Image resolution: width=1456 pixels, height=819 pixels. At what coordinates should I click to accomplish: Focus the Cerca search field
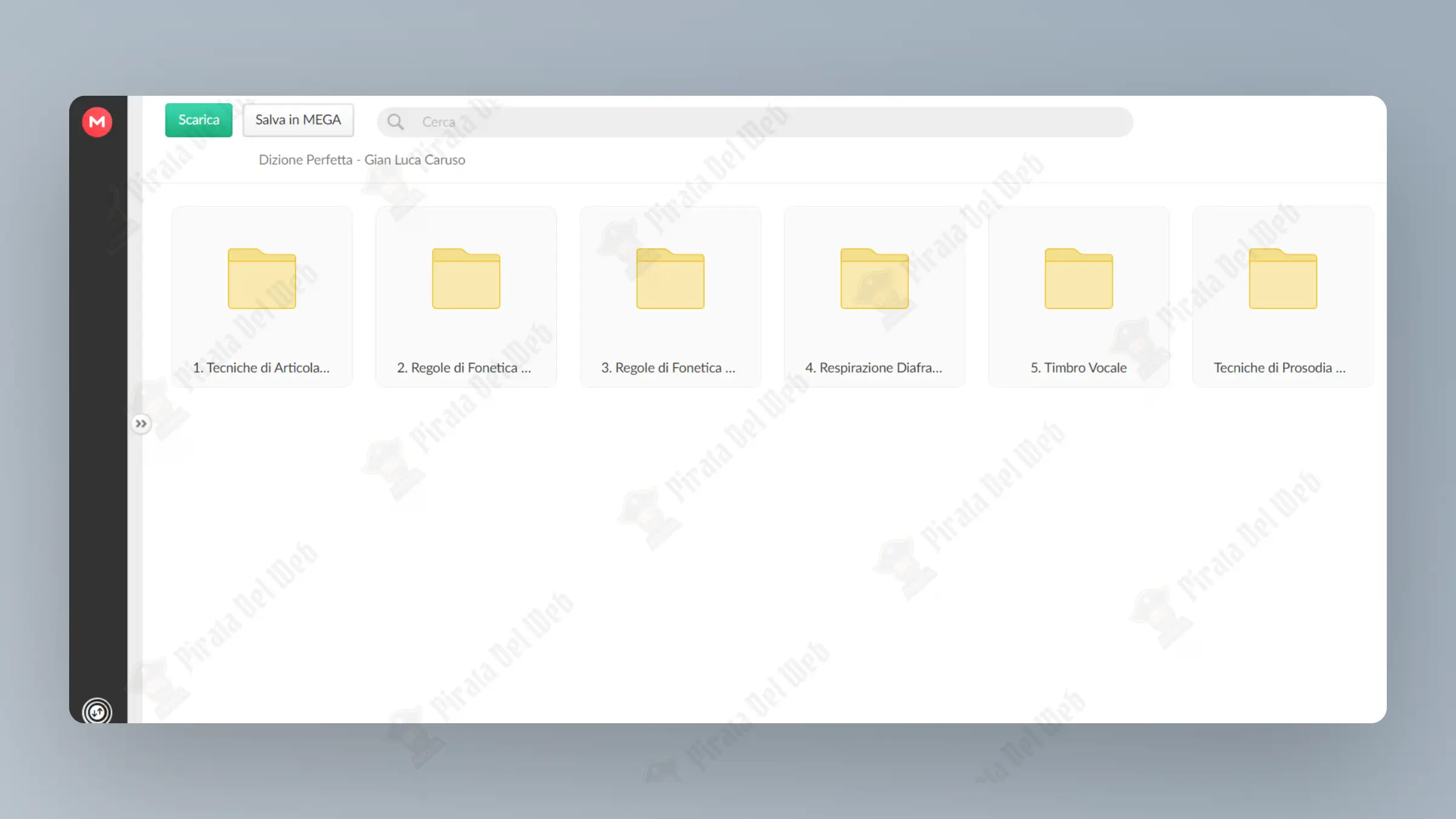click(755, 122)
